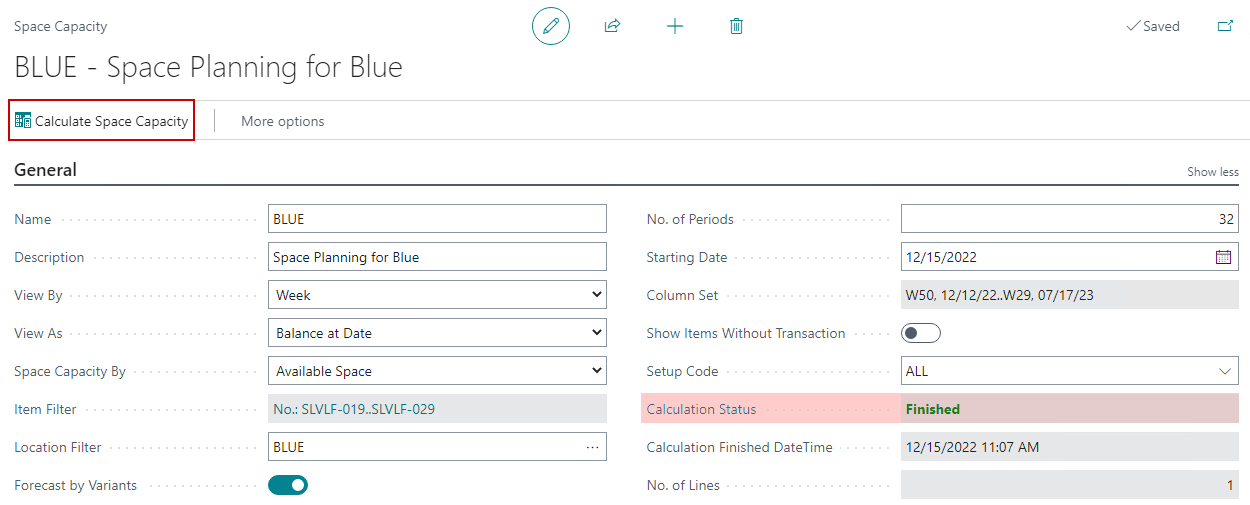
Task: Enable Show Items Without Transaction toggle
Action: [921, 333]
